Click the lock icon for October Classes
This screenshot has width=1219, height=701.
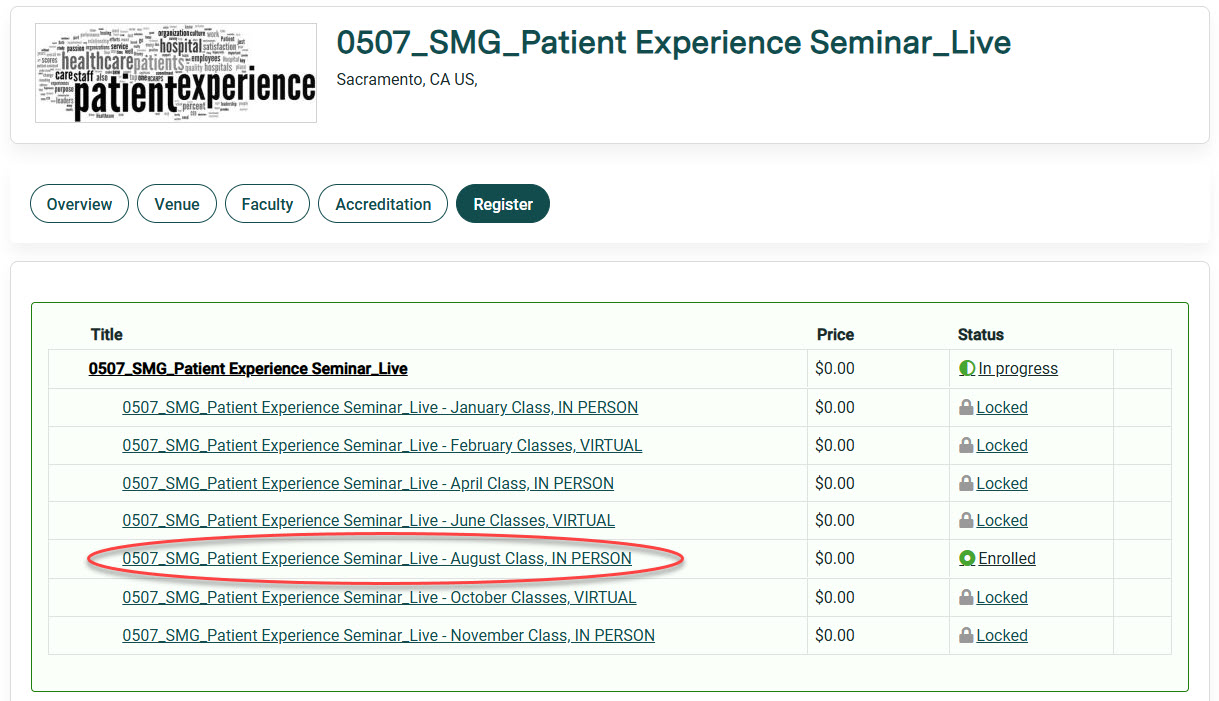[x=966, y=598]
